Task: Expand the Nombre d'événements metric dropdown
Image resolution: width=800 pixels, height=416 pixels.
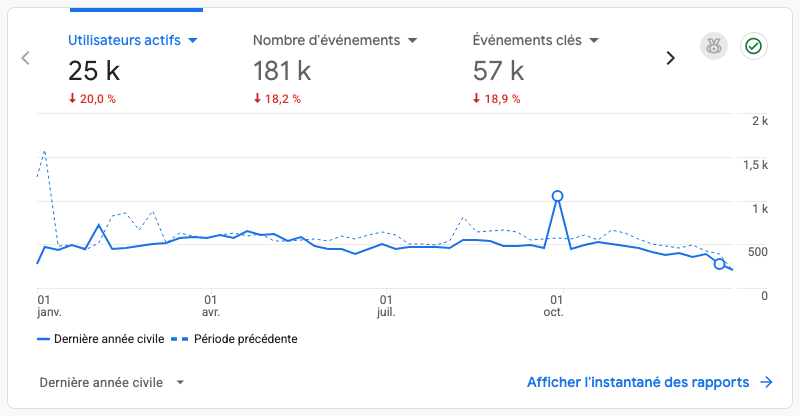Action: click(x=413, y=41)
